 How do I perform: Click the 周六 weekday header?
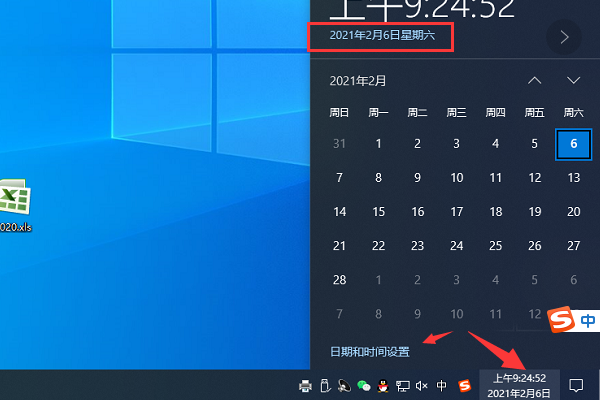[x=573, y=113]
